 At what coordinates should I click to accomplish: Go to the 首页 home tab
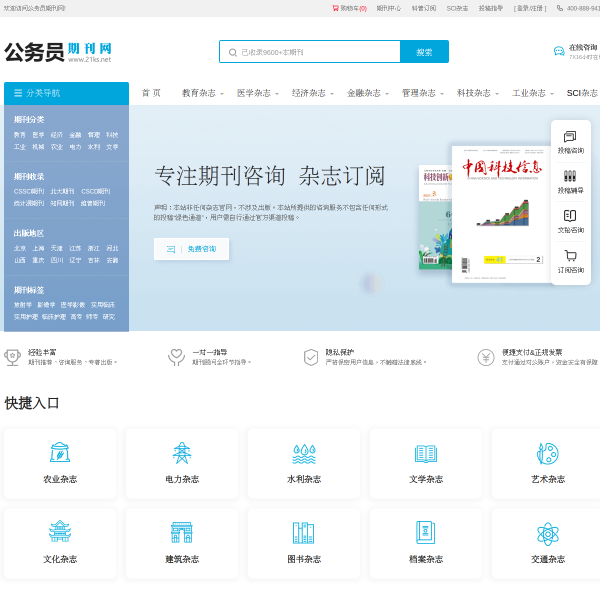[151, 93]
